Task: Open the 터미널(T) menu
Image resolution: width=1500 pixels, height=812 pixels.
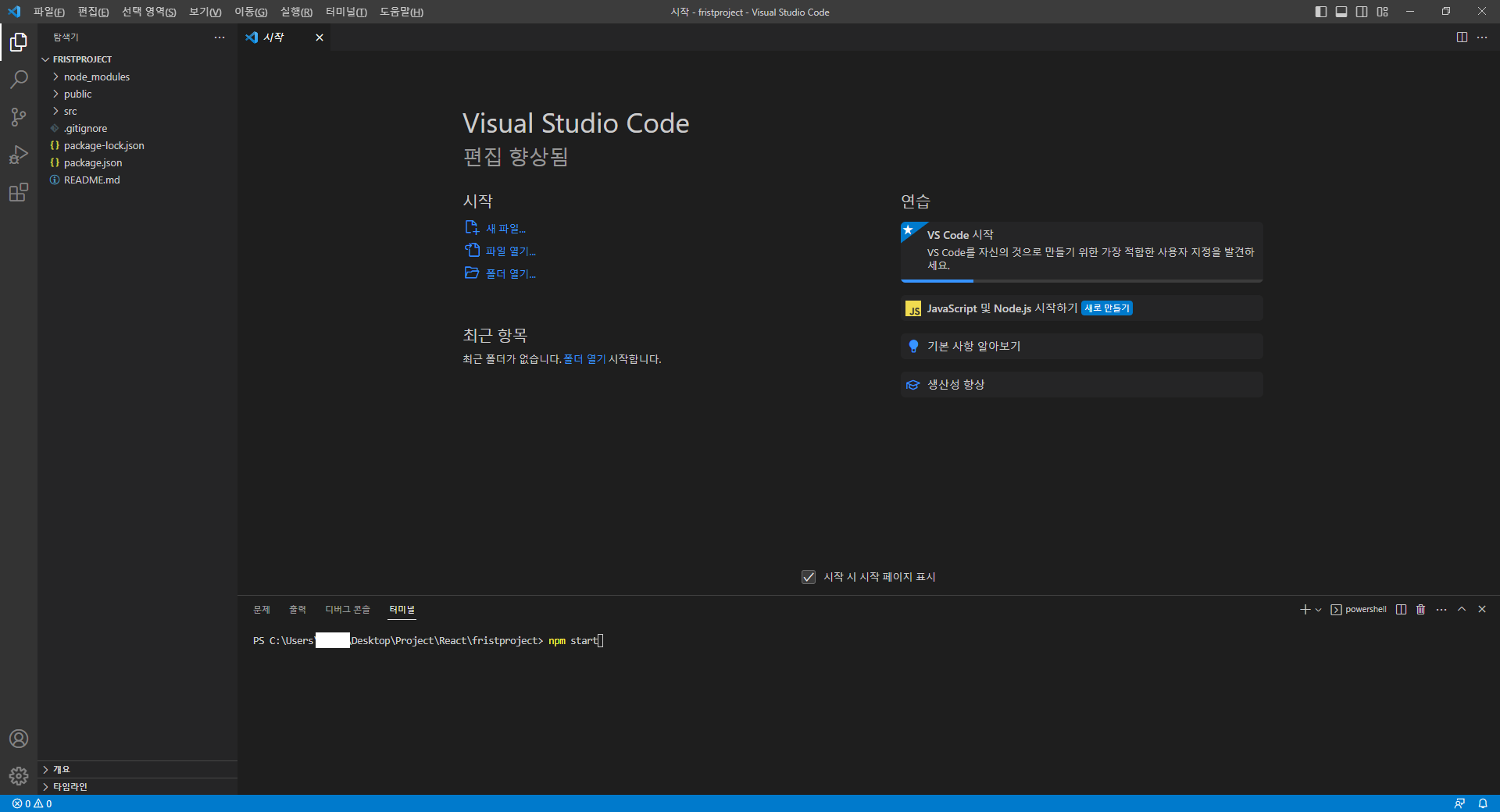Action: click(x=346, y=12)
